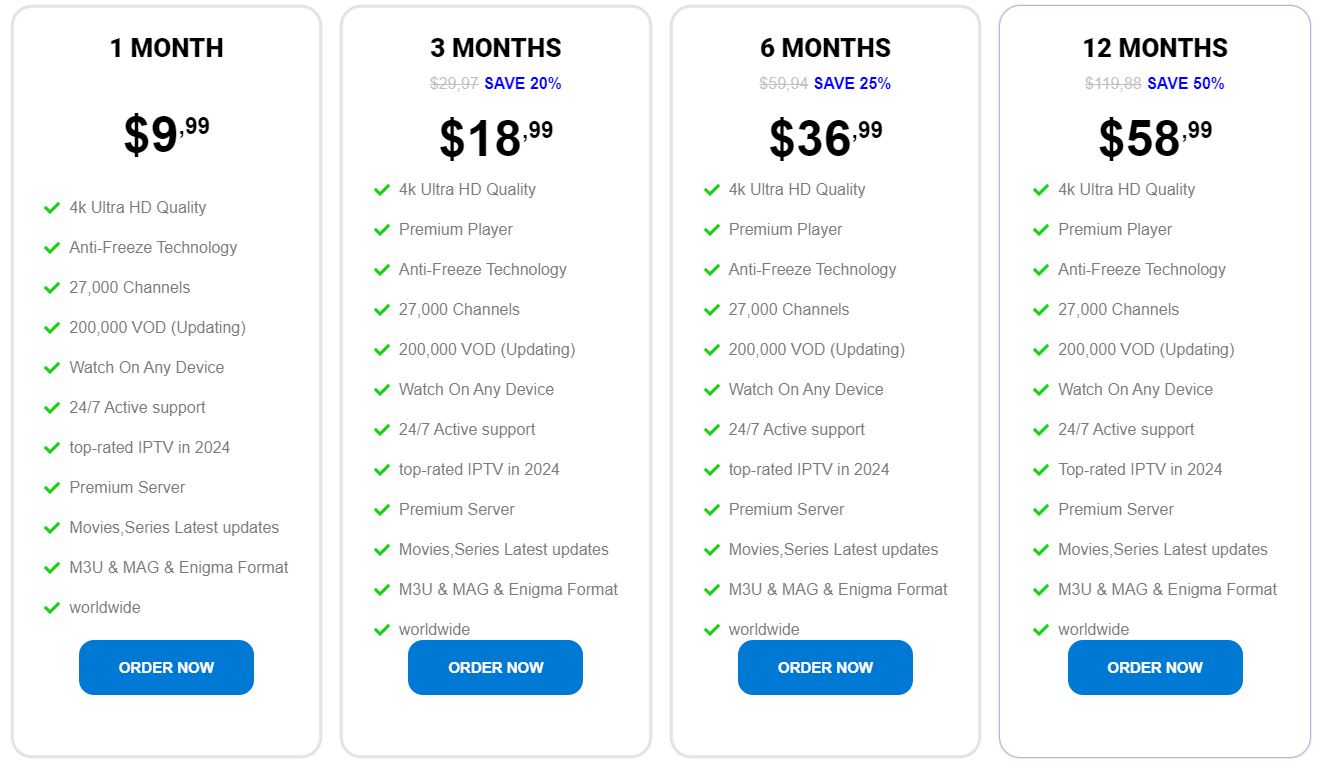Select the 12 MONTHS plan heading
This screenshot has height=763, width=1325.
click(1155, 47)
